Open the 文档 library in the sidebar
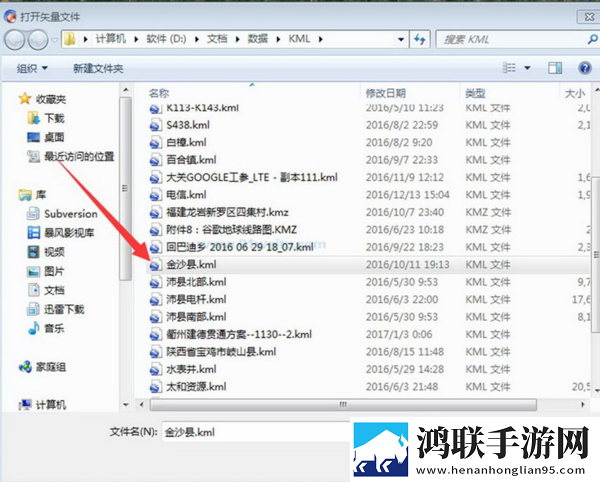600x482 pixels. 46,290
